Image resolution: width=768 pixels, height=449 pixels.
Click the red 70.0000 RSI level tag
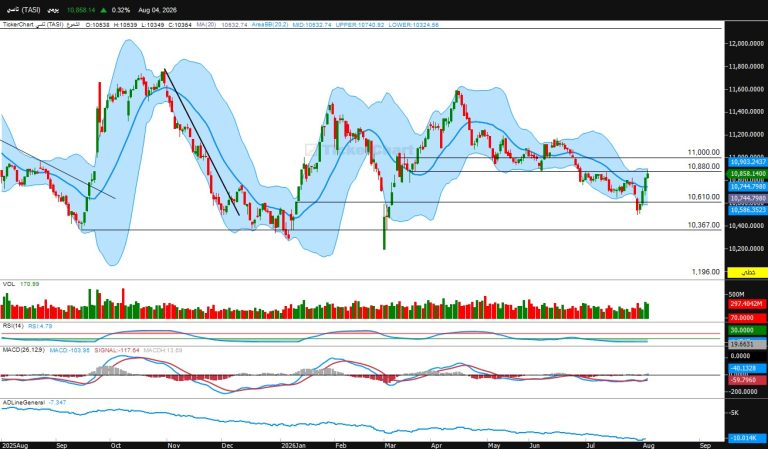coord(747,318)
